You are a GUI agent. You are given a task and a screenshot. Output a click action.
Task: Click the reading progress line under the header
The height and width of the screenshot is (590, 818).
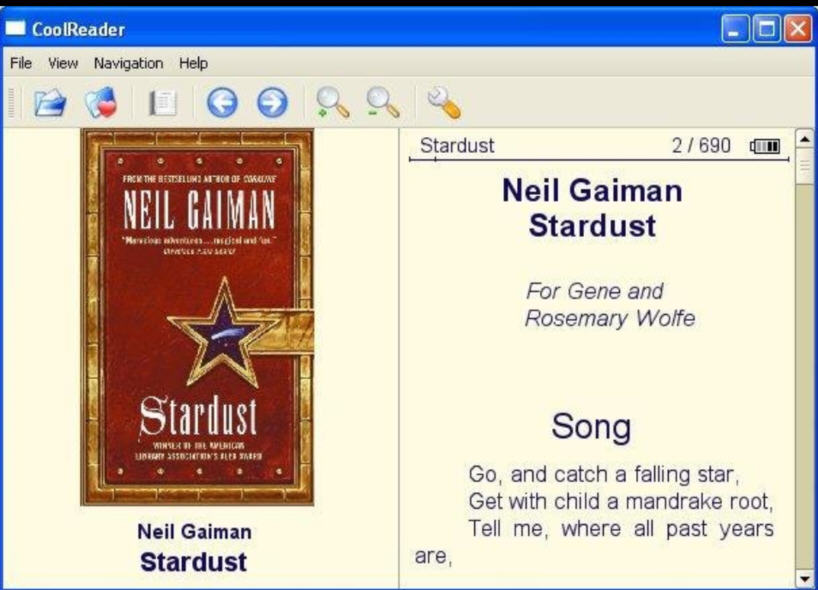pyautogui.click(x=599, y=160)
